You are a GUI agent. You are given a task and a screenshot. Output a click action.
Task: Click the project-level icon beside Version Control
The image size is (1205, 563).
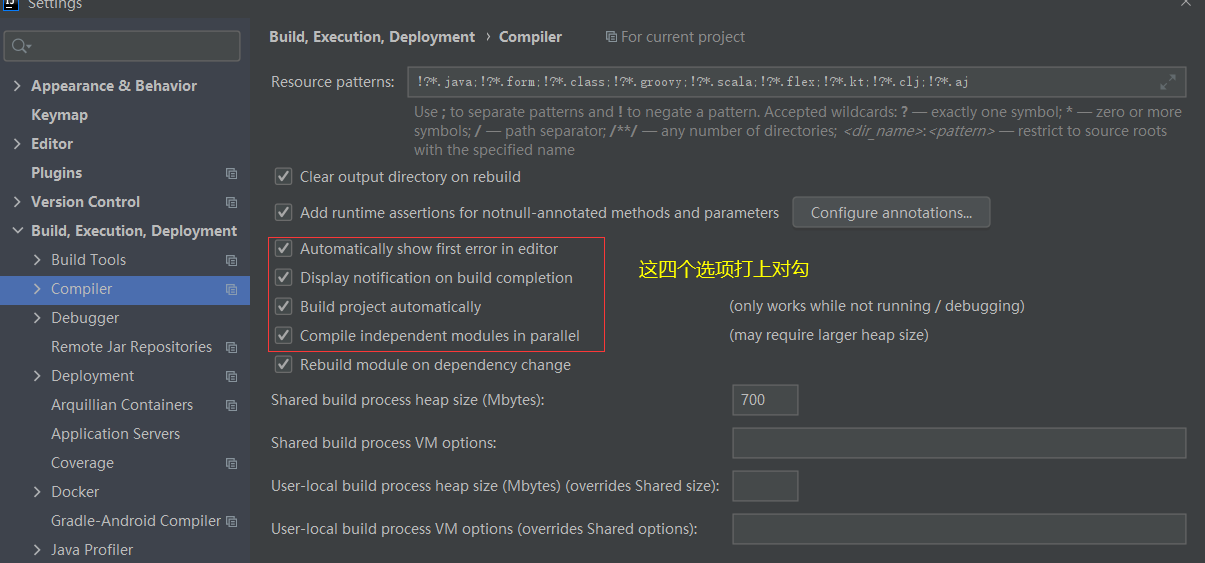[x=232, y=202]
